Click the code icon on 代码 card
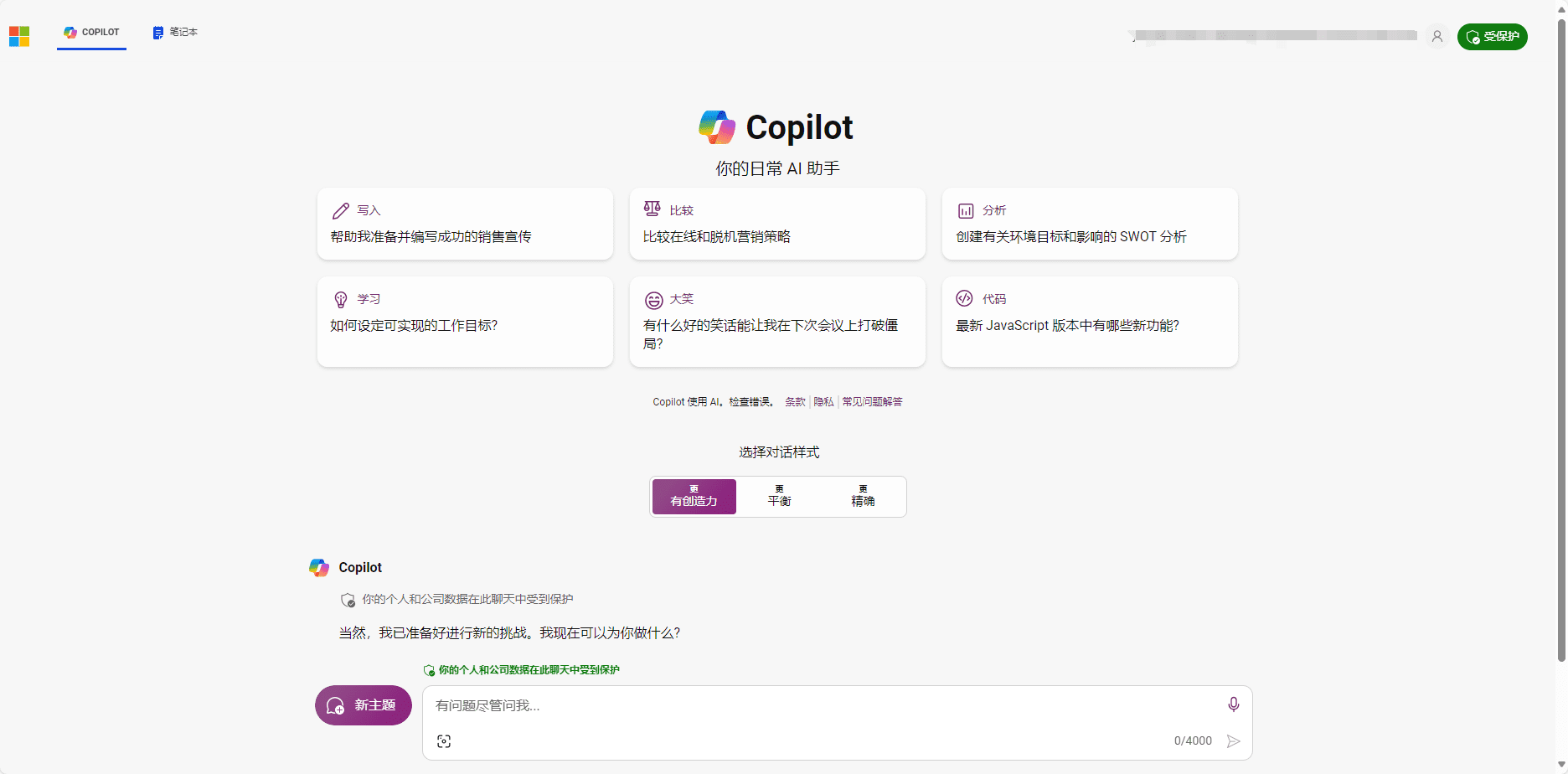This screenshot has height=774, width=1568. tap(965, 298)
